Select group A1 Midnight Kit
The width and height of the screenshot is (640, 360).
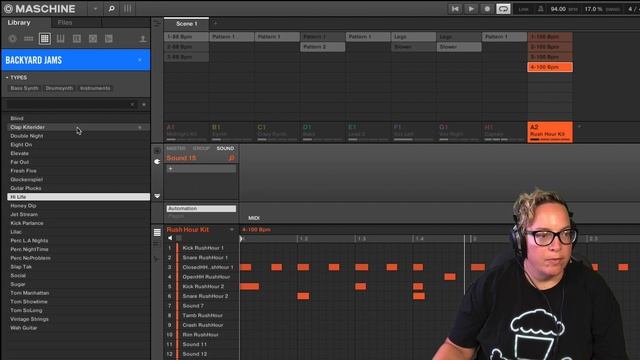187,132
